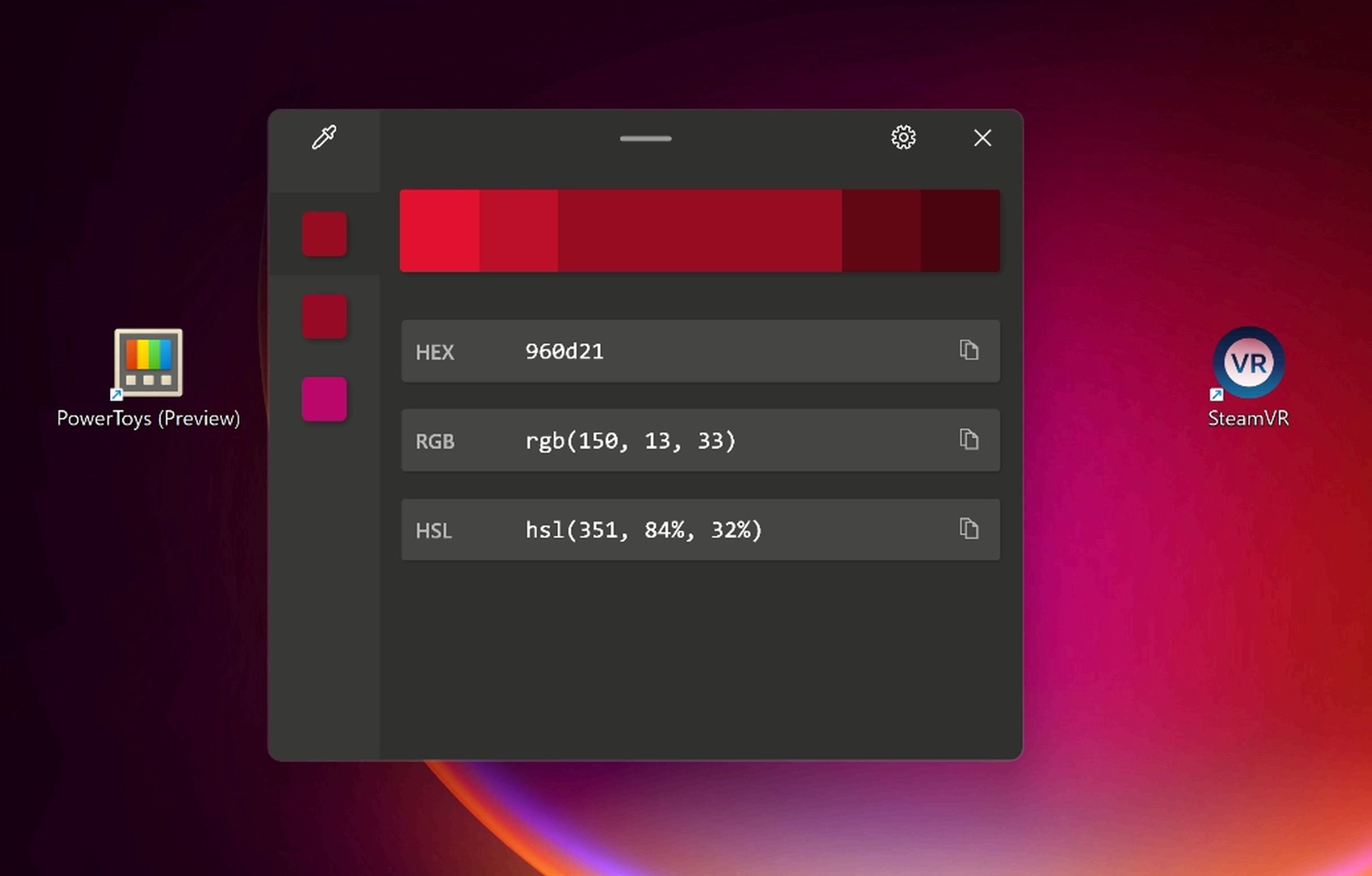The width and height of the screenshot is (1372, 876).
Task: Select the first dark red history swatch
Action: pos(324,234)
